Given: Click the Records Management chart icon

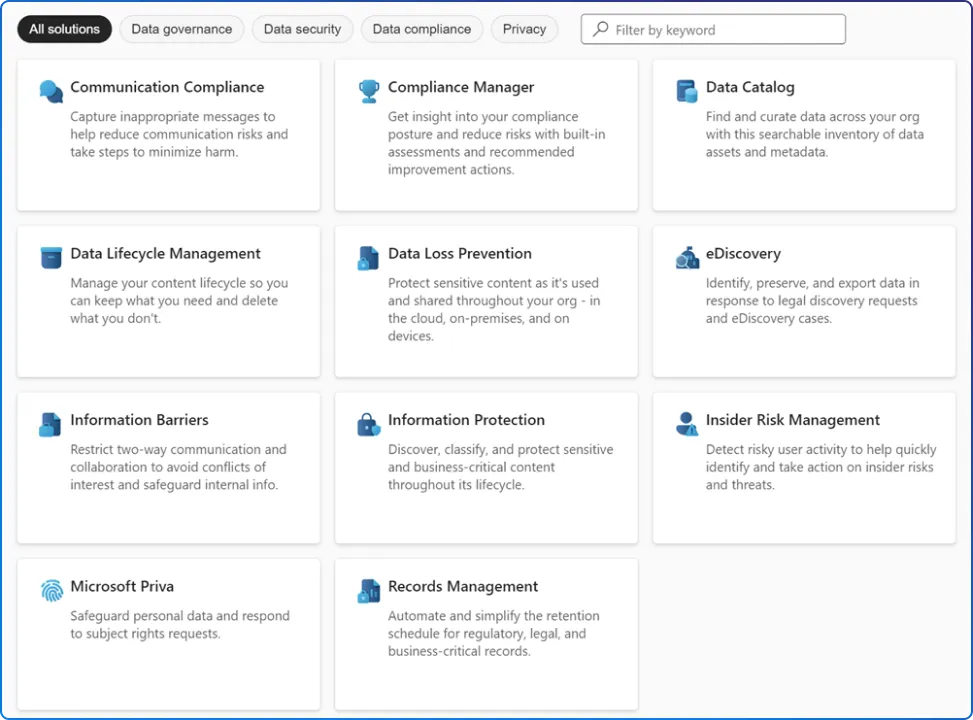Looking at the screenshot, I should coord(369,591).
